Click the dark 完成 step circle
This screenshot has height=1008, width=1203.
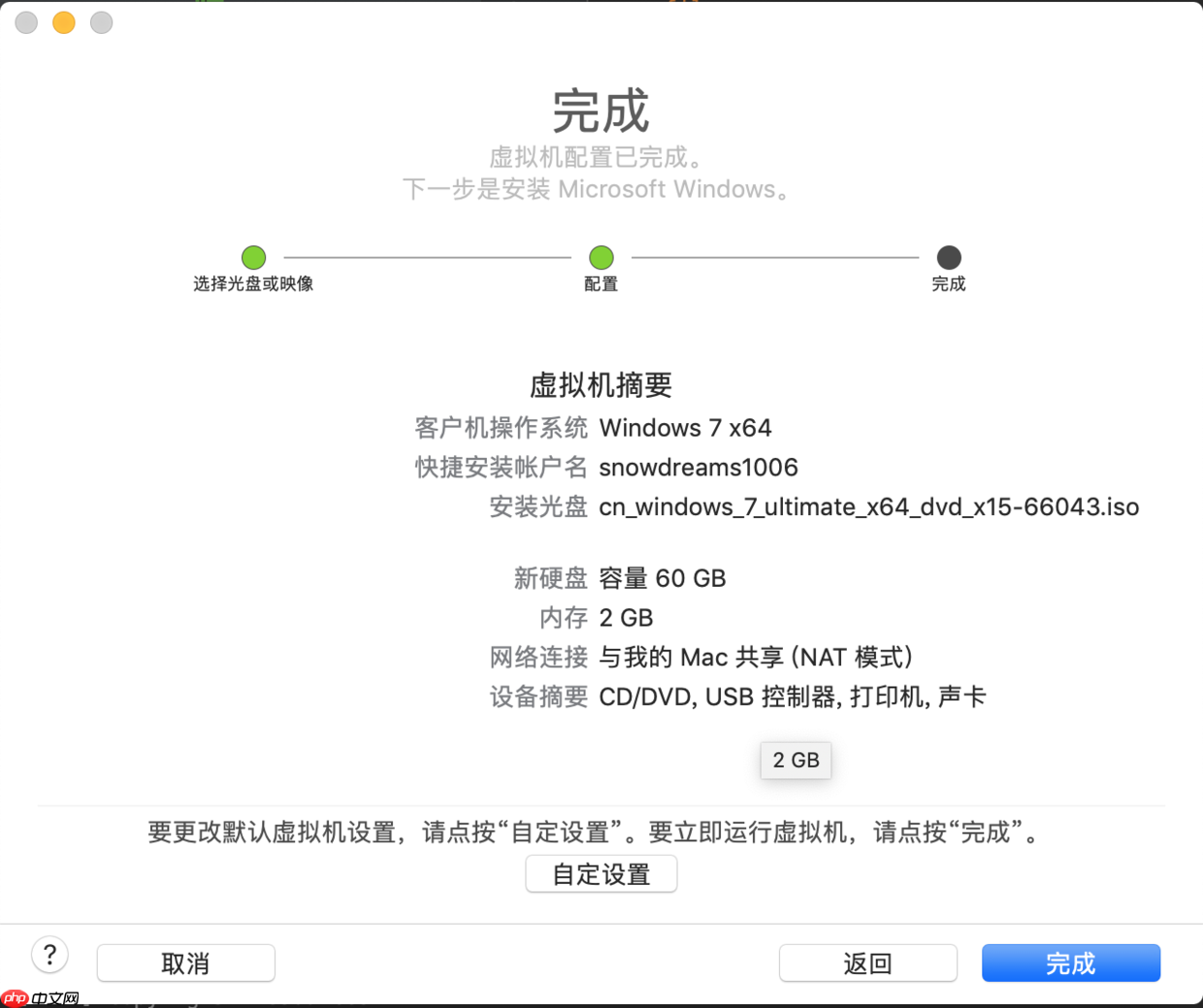click(948, 257)
